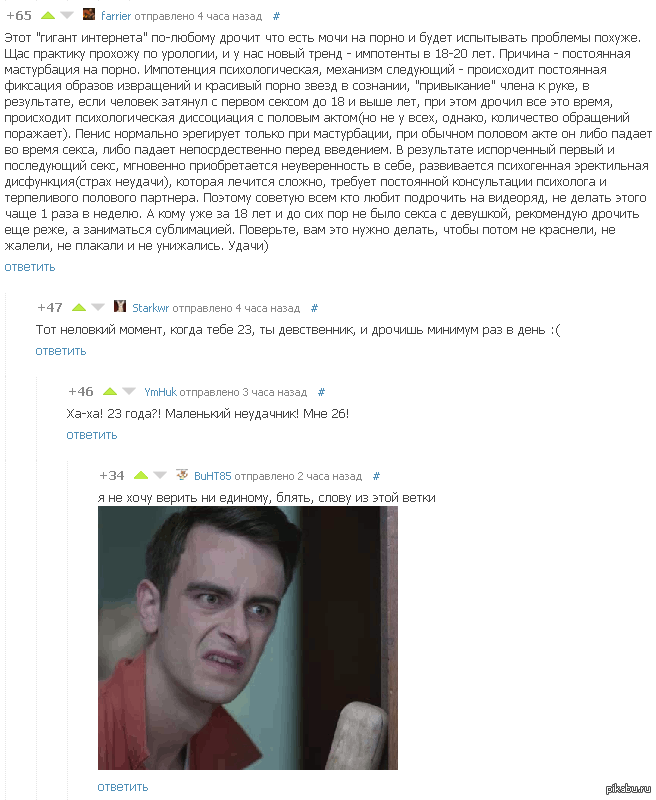
Task: Downvote BuHT85's comment
Action: [x=160, y=476]
